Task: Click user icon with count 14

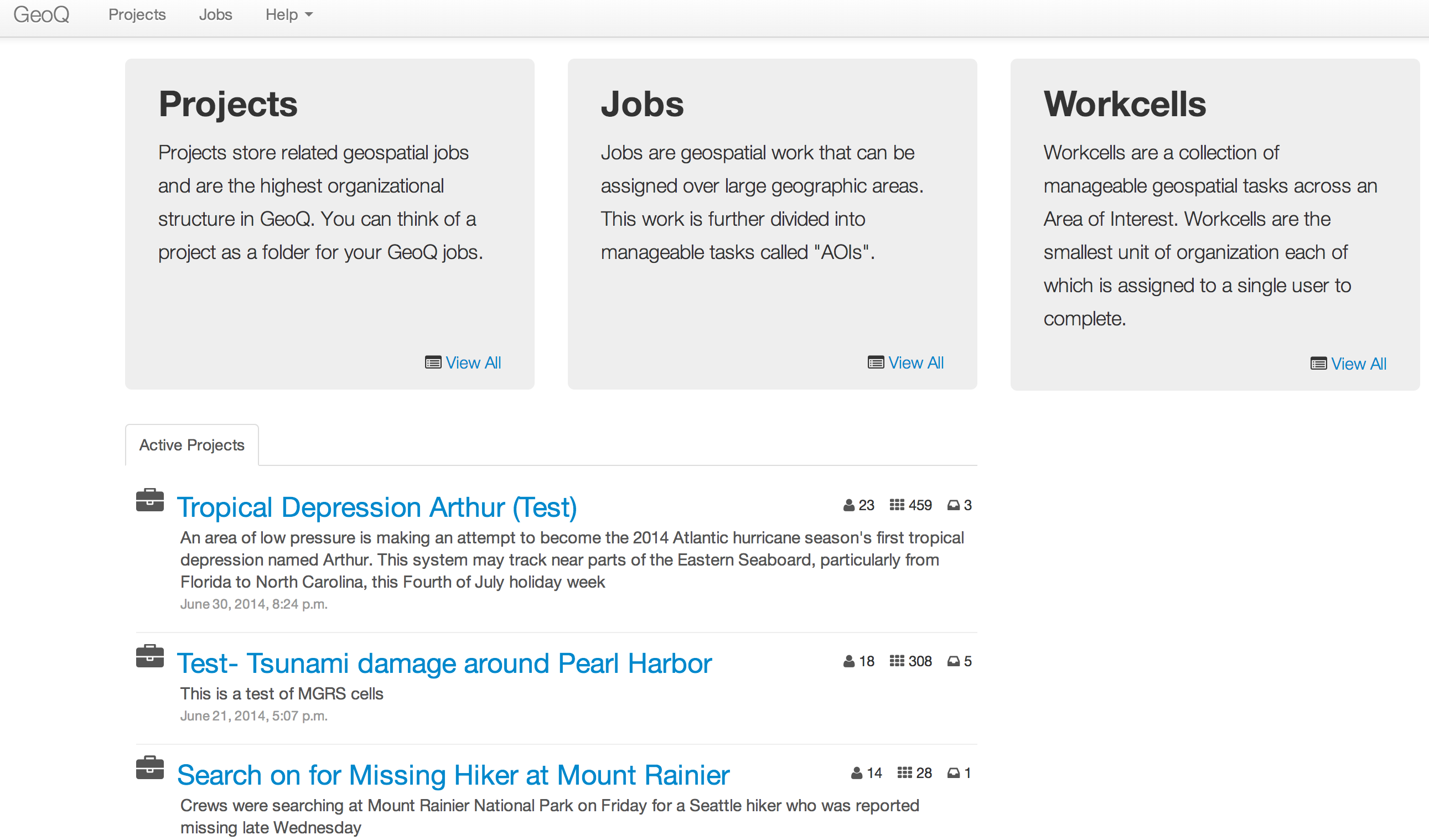Action: click(x=857, y=773)
